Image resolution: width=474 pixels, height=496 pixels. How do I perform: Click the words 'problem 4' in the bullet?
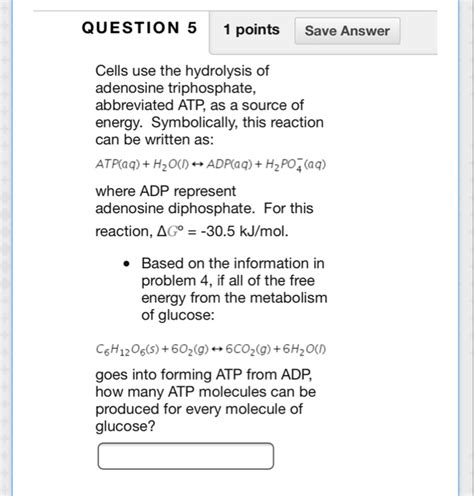pyautogui.click(x=174, y=281)
